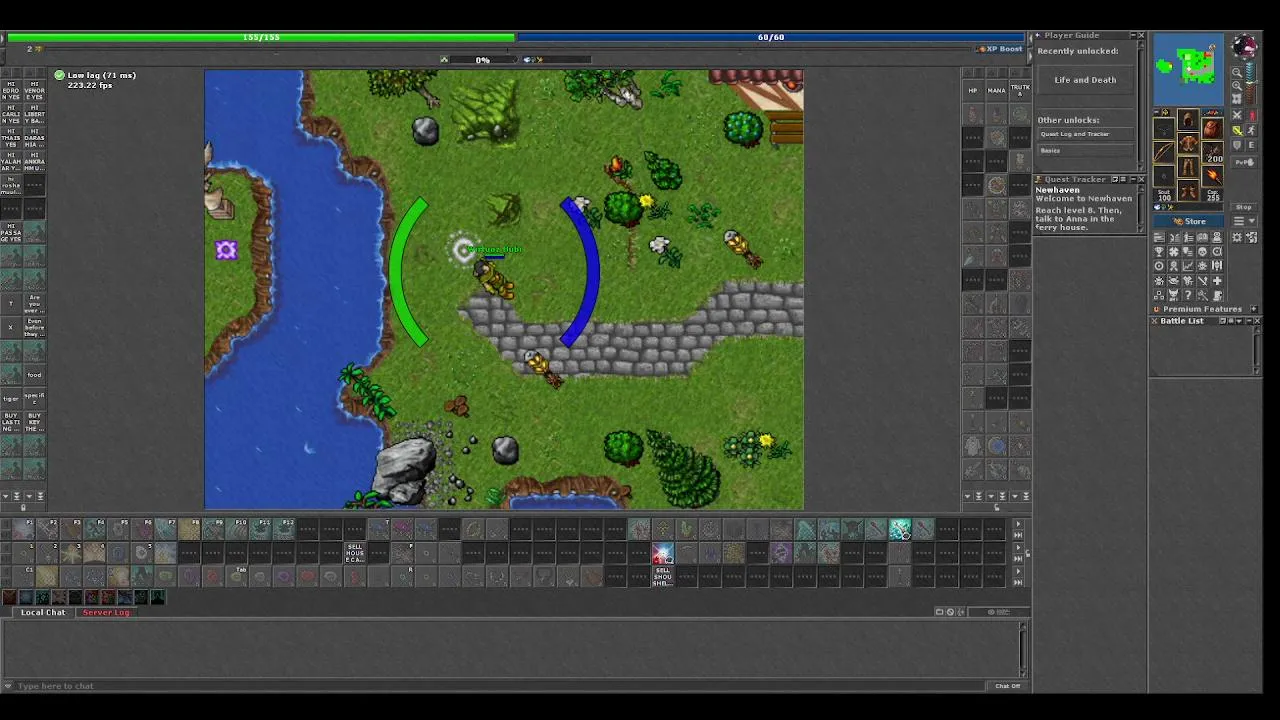Viewport: 1280px width, 720px height.
Task: Click the chat window scrollbar
Action: coord(1023,649)
